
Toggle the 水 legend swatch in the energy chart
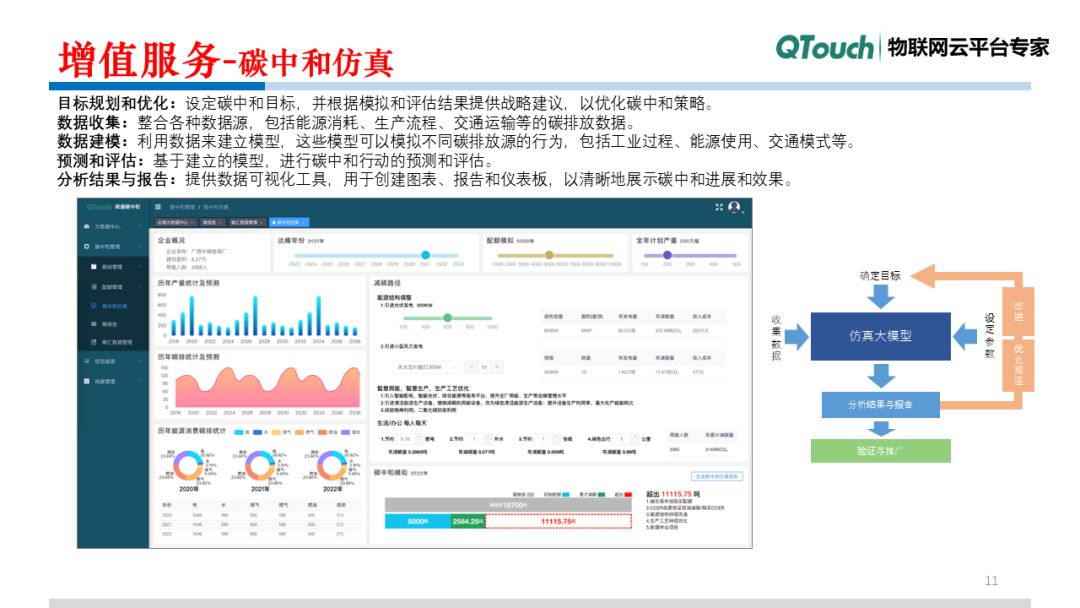click(x=258, y=432)
